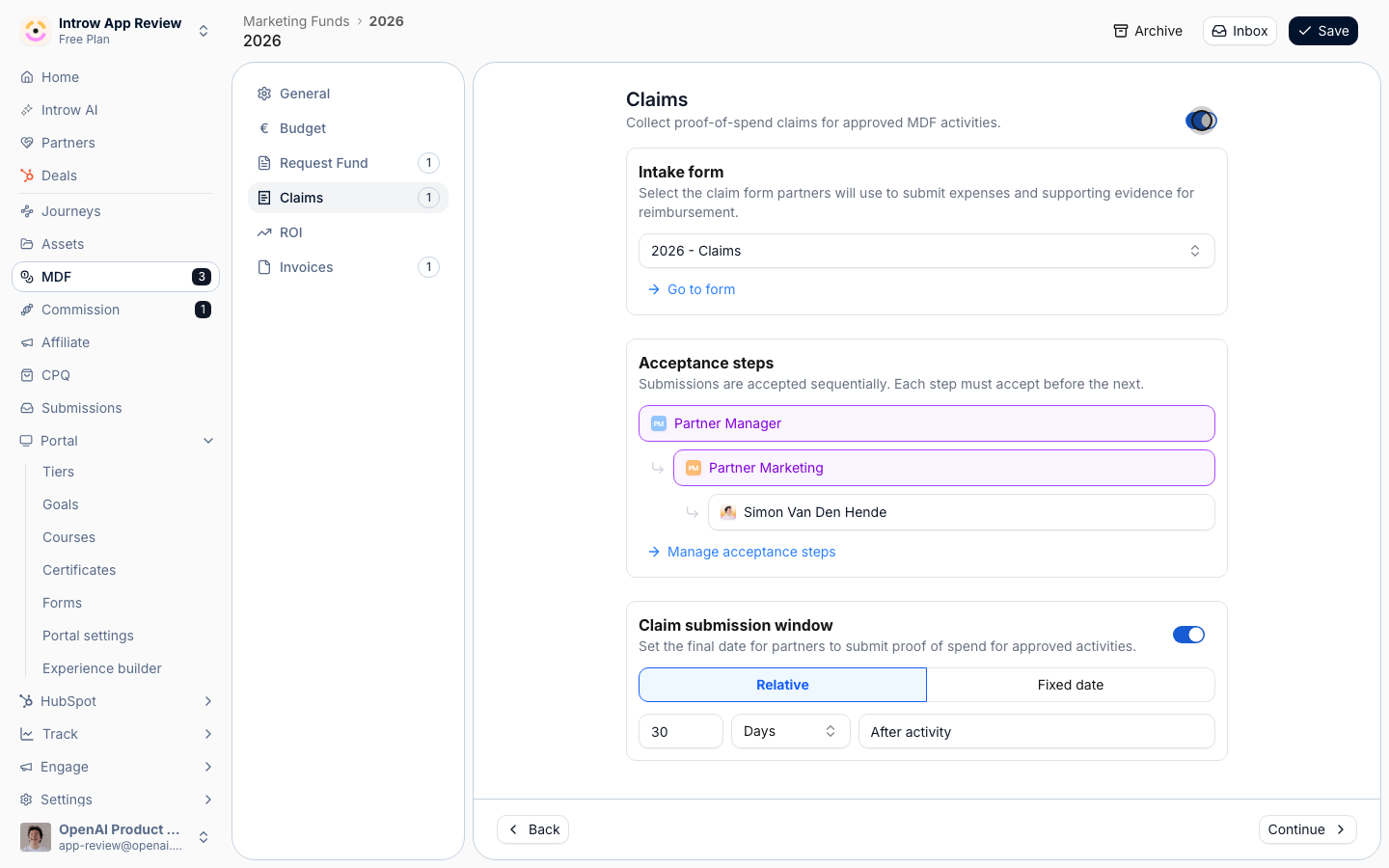Click the After activity field
1389x868 pixels.
[1037, 731]
